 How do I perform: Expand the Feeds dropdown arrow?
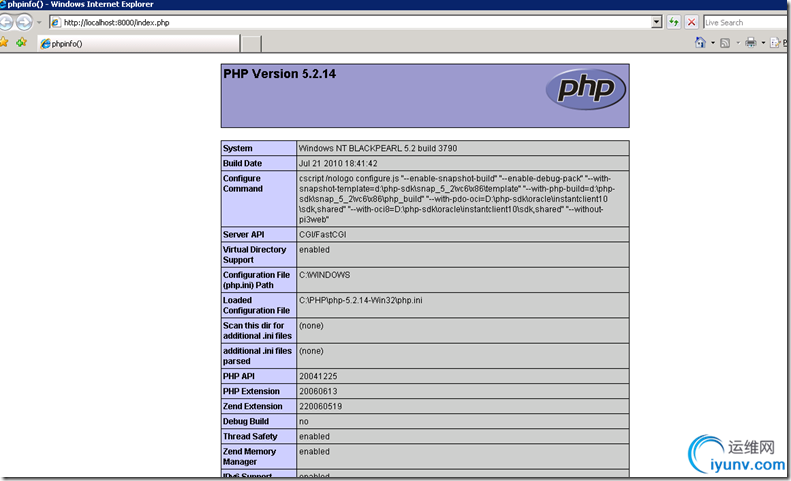coord(738,43)
